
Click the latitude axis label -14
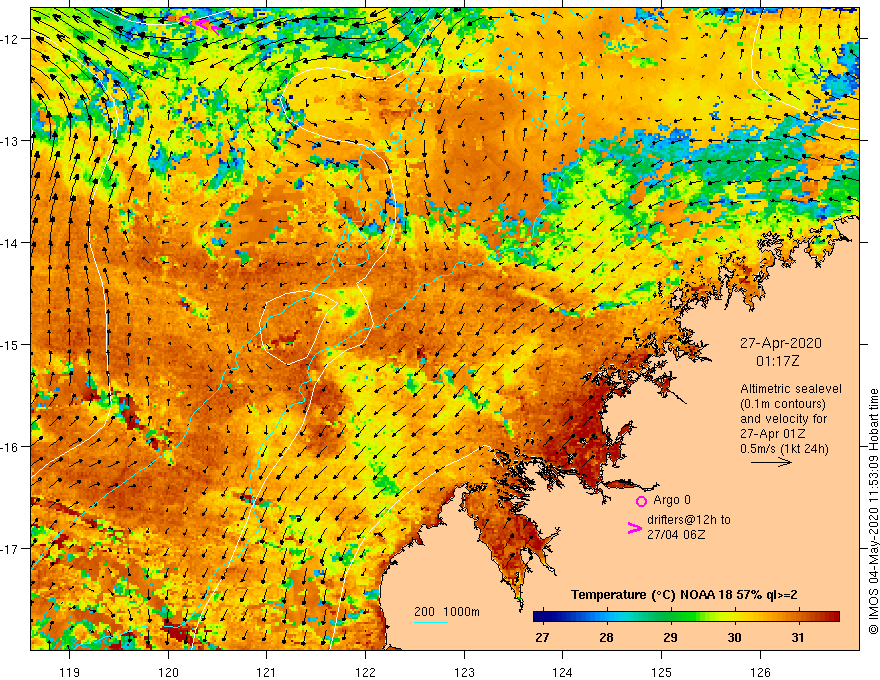click(10, 243)
